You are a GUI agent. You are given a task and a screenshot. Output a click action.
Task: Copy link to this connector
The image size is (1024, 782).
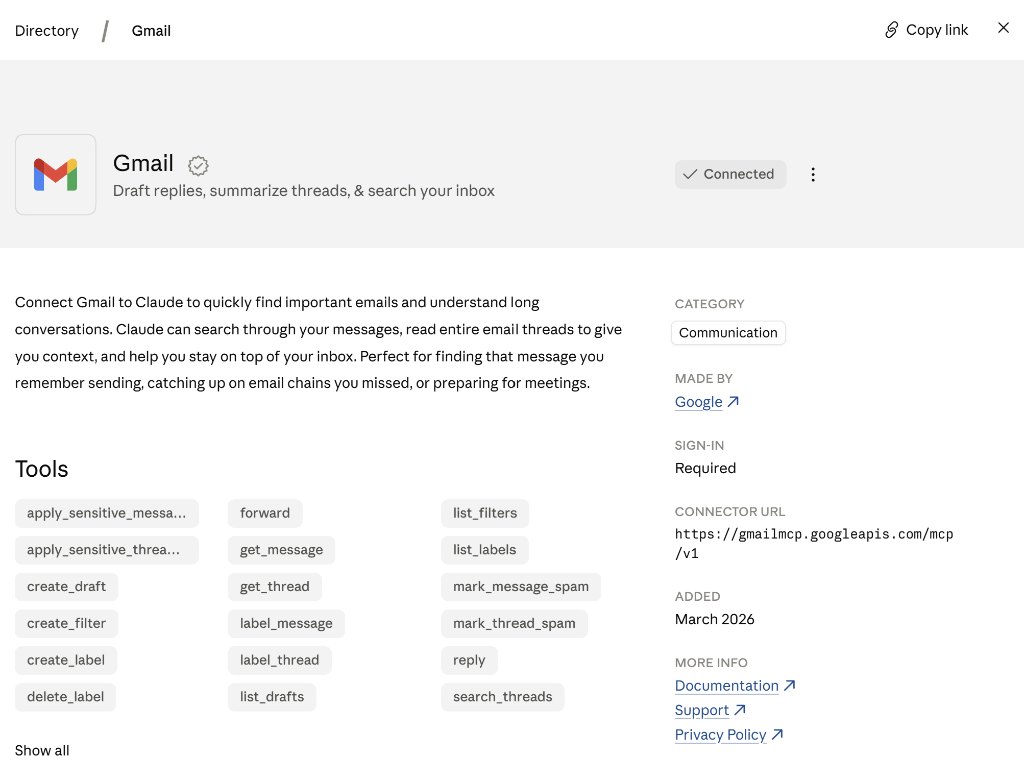coord(926,30)
